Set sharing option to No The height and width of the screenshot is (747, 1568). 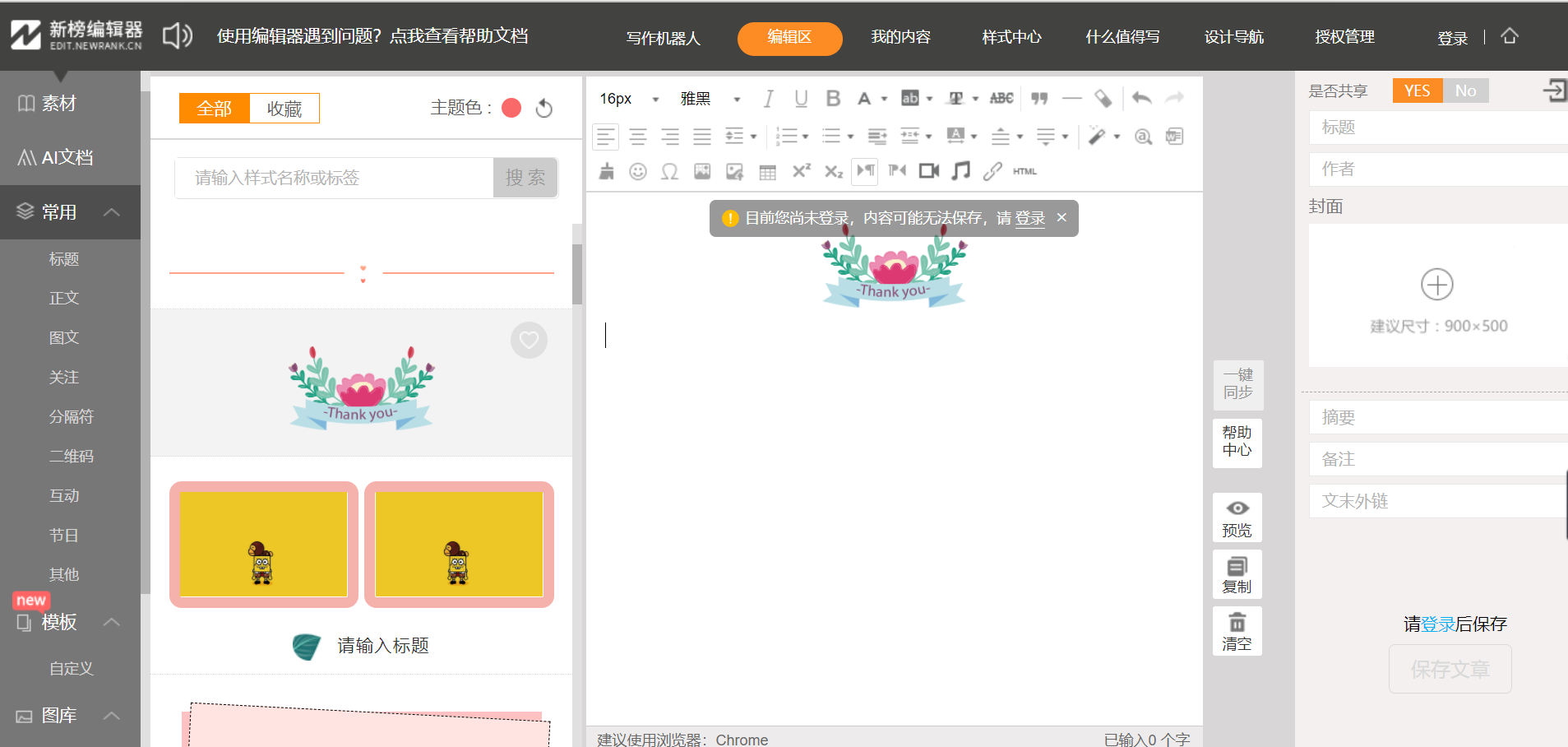coord(1465,90)
